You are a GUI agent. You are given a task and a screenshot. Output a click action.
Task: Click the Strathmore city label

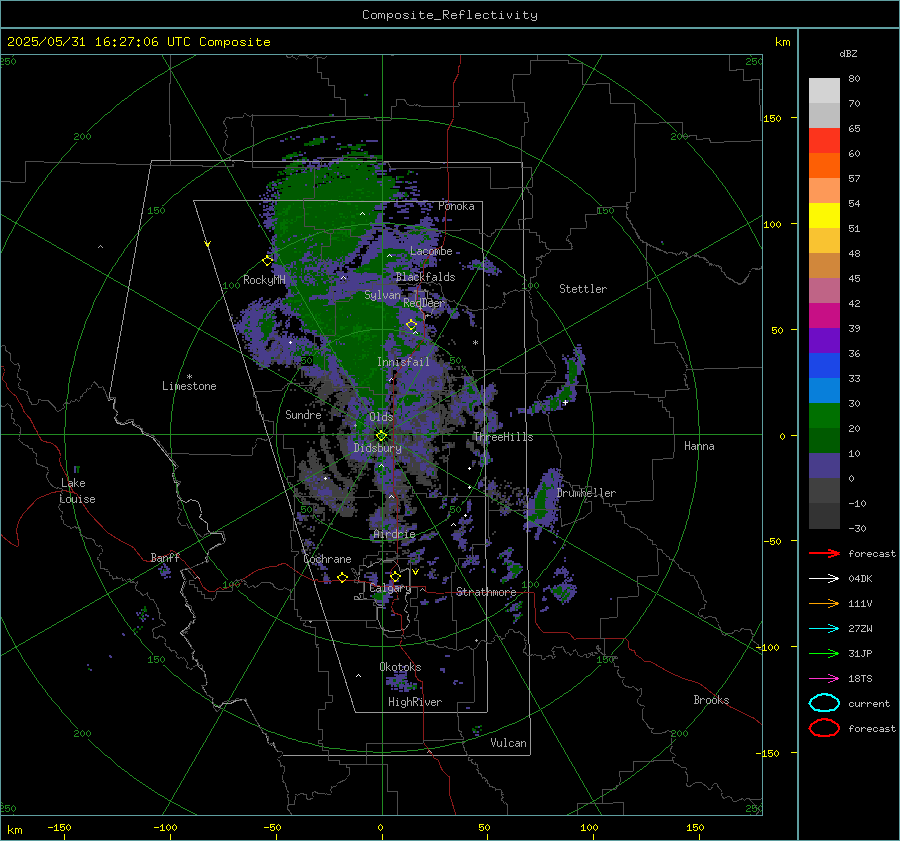click(x=486, y=592)
